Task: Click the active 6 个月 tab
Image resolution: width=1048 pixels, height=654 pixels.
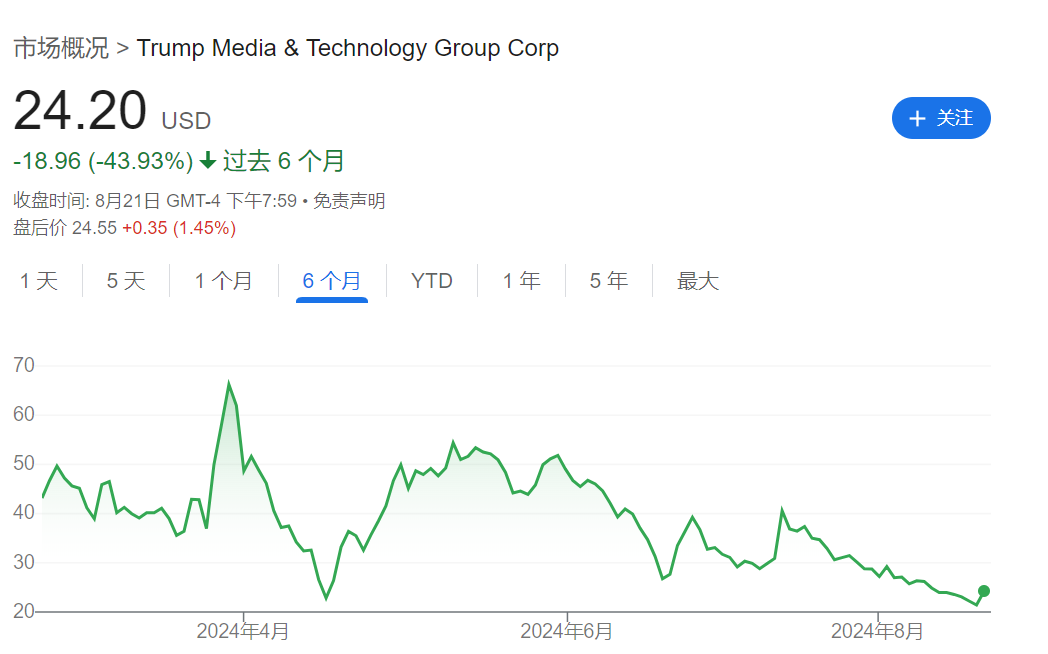Action: (x=331, y=281)
